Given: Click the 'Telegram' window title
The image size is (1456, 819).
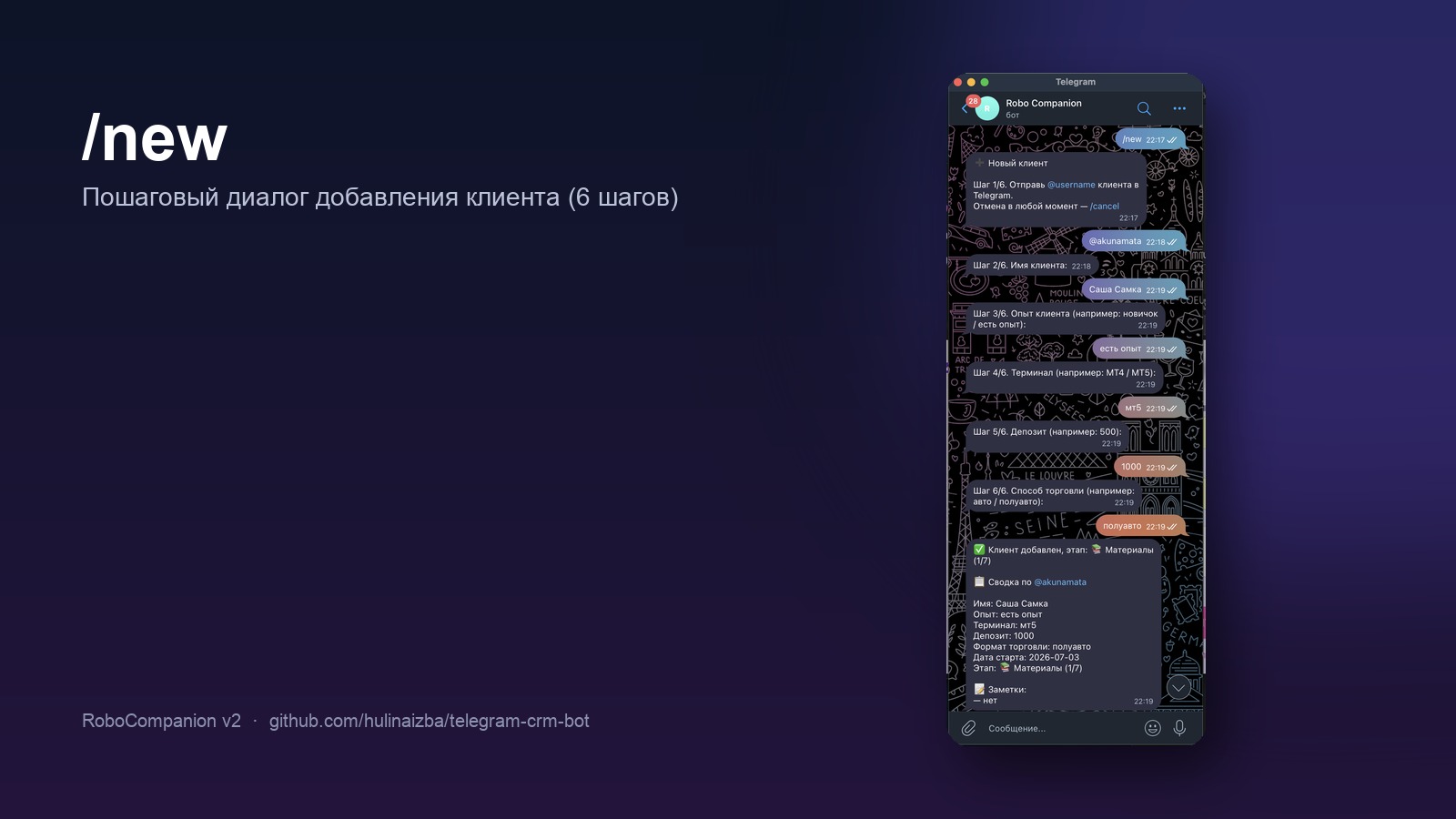Looking at the screenshot, I should [x=1076, y=82].
